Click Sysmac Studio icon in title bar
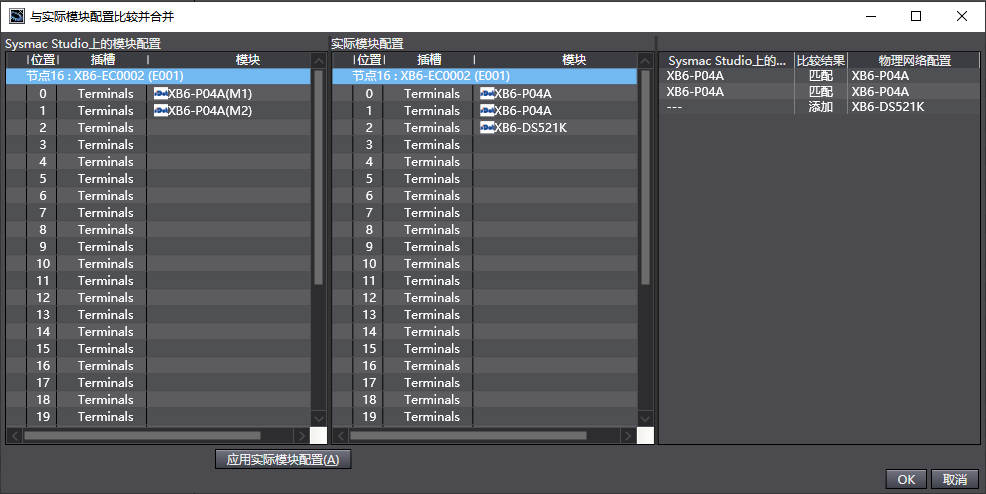This screenshot has height=494, width=986. point(16,16)
